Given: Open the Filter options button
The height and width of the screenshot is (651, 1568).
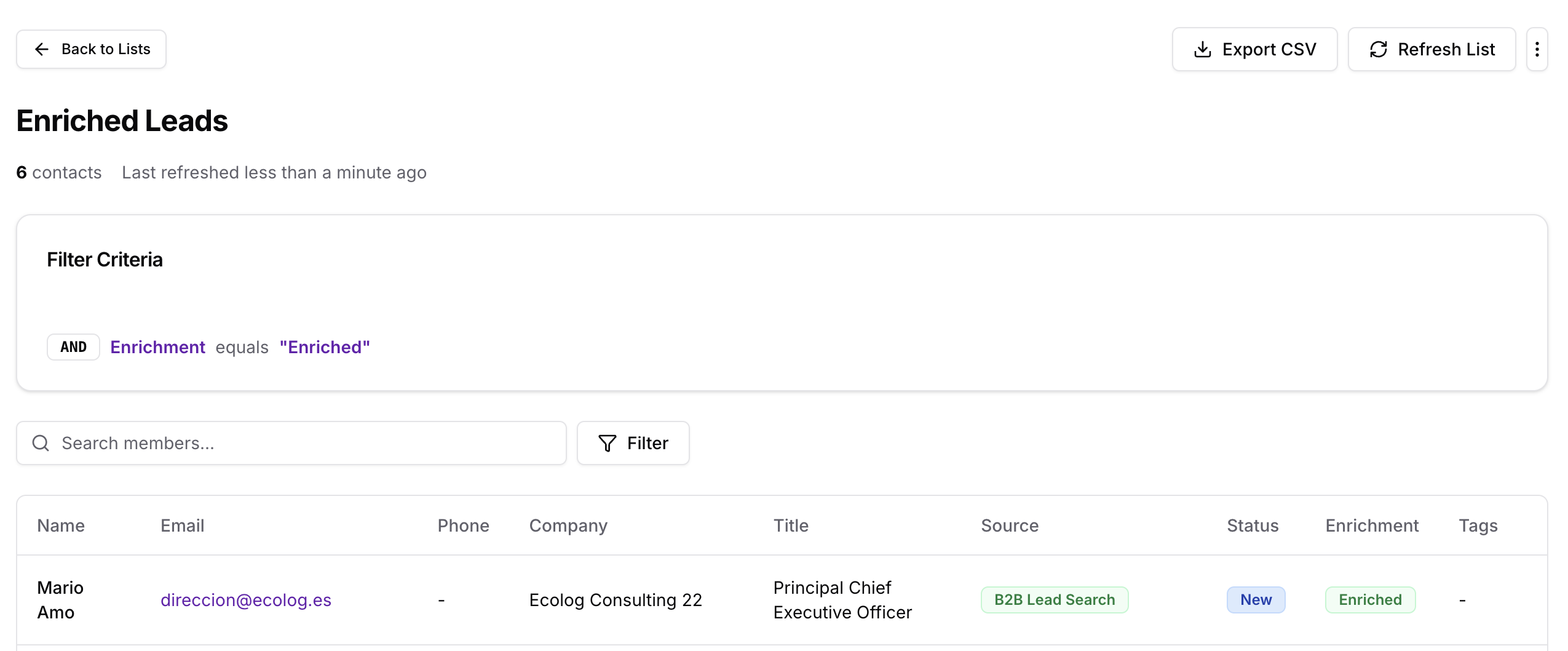Looking at the screenshot, I should [x=633, y=443].
